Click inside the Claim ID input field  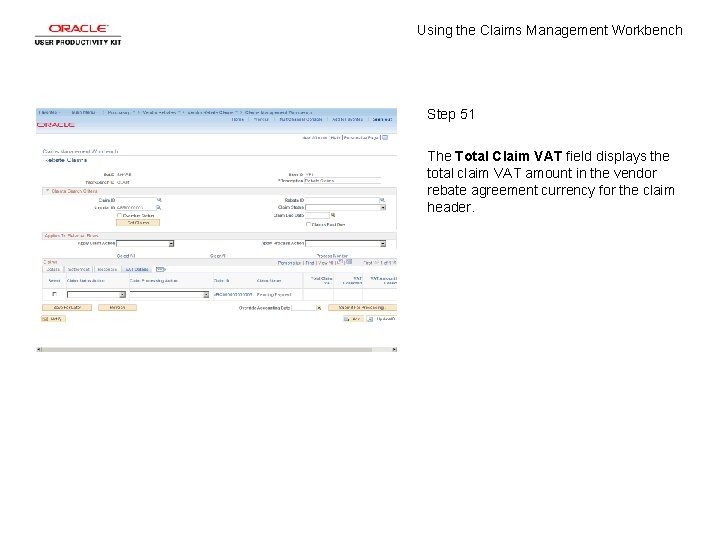click(x=136, y=200)
